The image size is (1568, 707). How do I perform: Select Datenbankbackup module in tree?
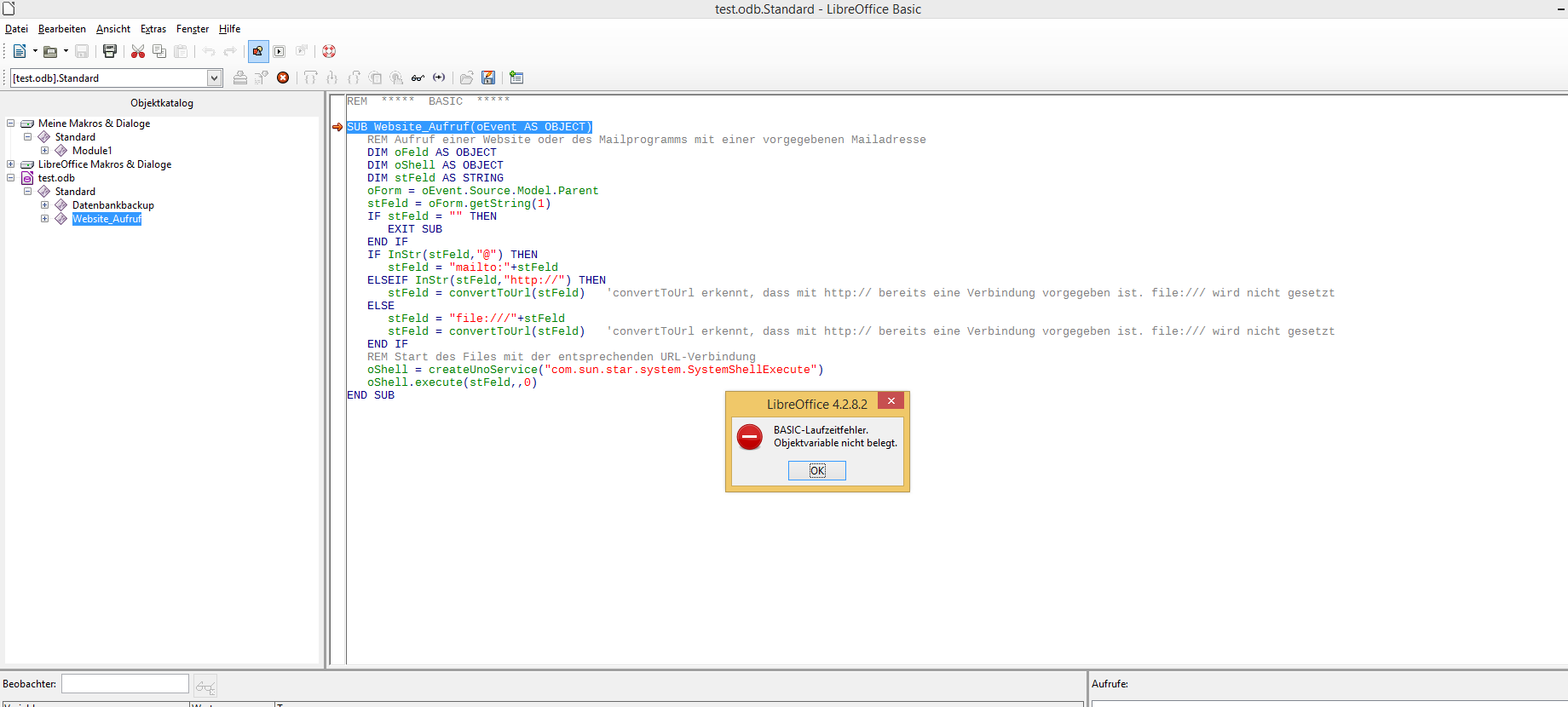113,205
